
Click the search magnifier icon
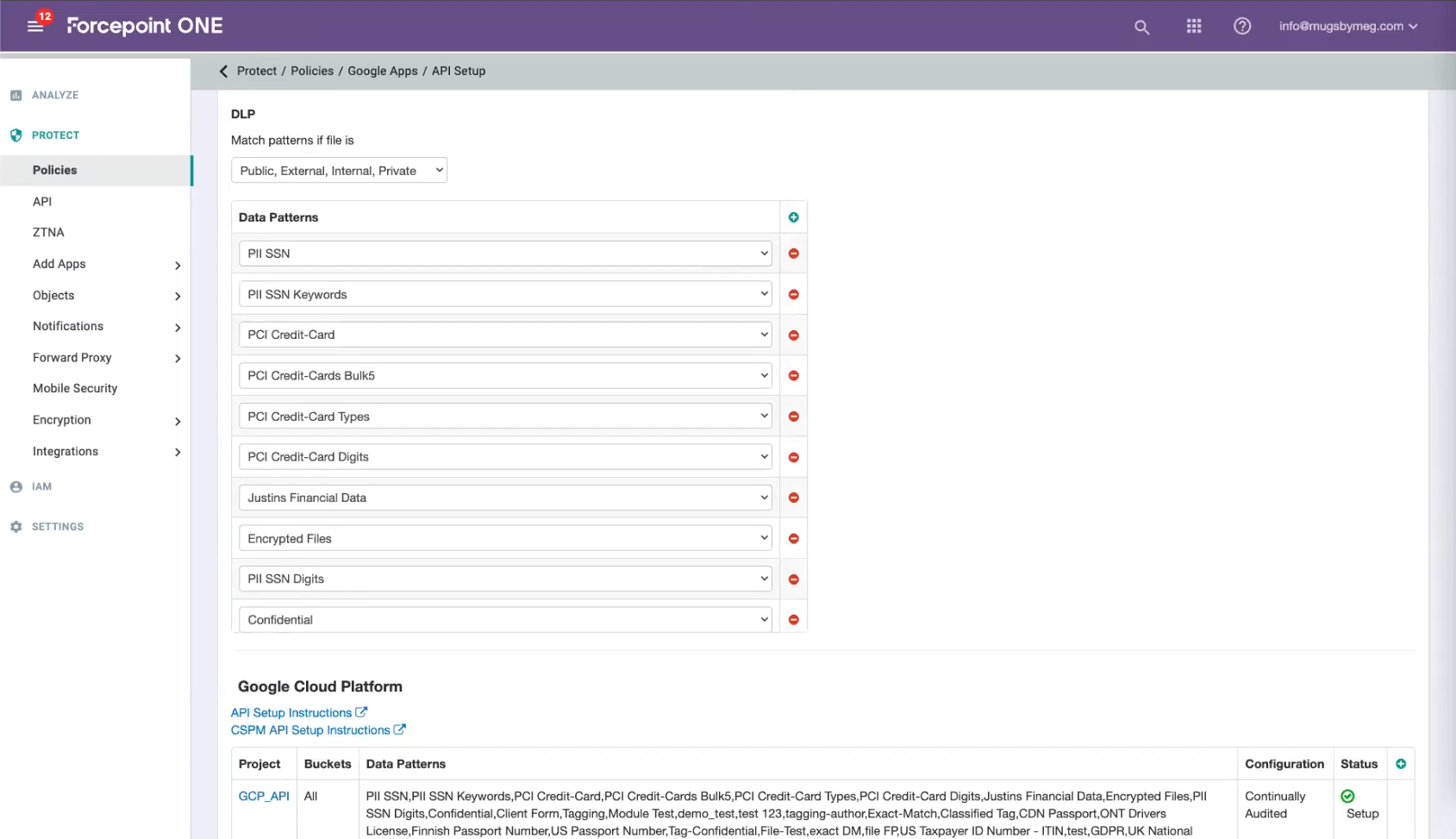click(1141, 27)
